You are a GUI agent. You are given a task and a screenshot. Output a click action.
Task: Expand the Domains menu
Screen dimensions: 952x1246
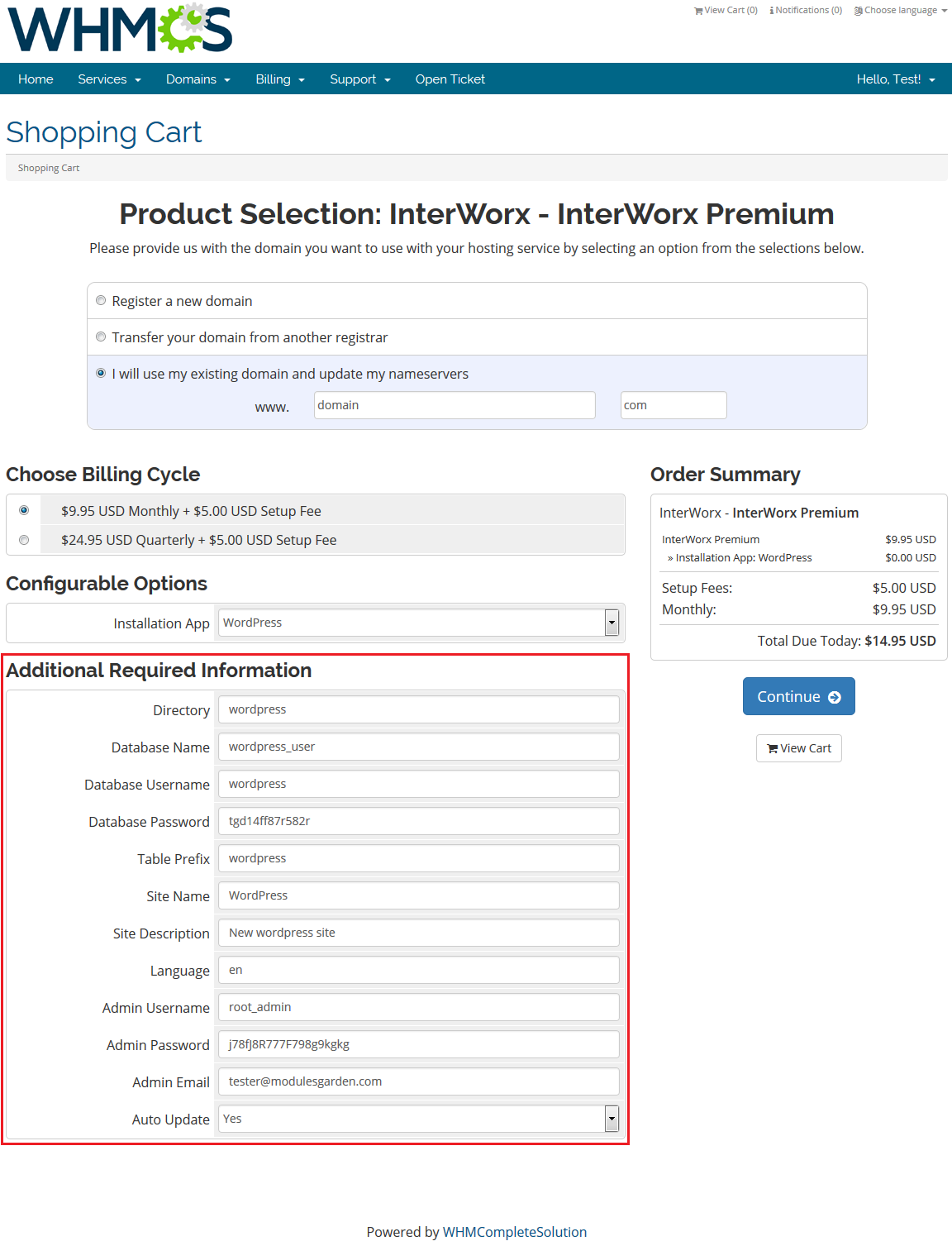(x=198, y=79)
